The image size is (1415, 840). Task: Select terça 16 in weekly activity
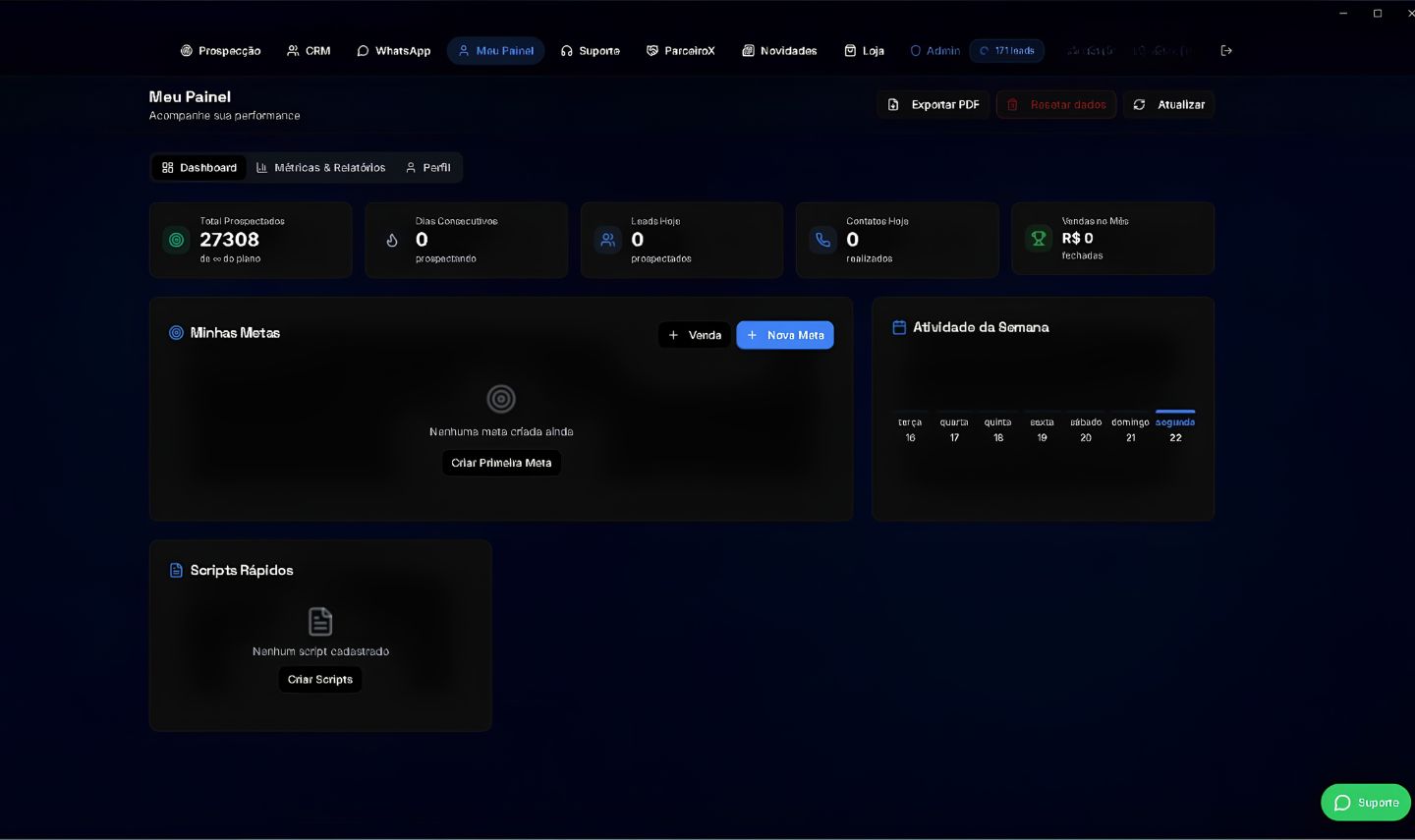(910, 429)
